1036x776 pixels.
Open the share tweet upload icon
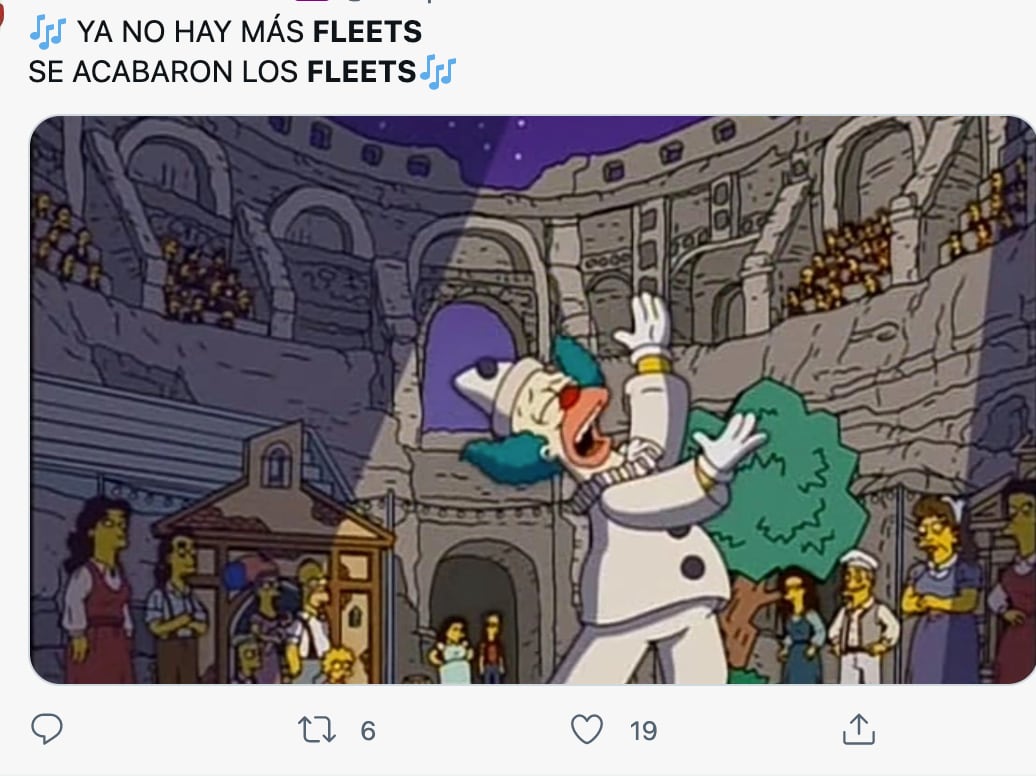pyautogui.click(x=858, y=729)
